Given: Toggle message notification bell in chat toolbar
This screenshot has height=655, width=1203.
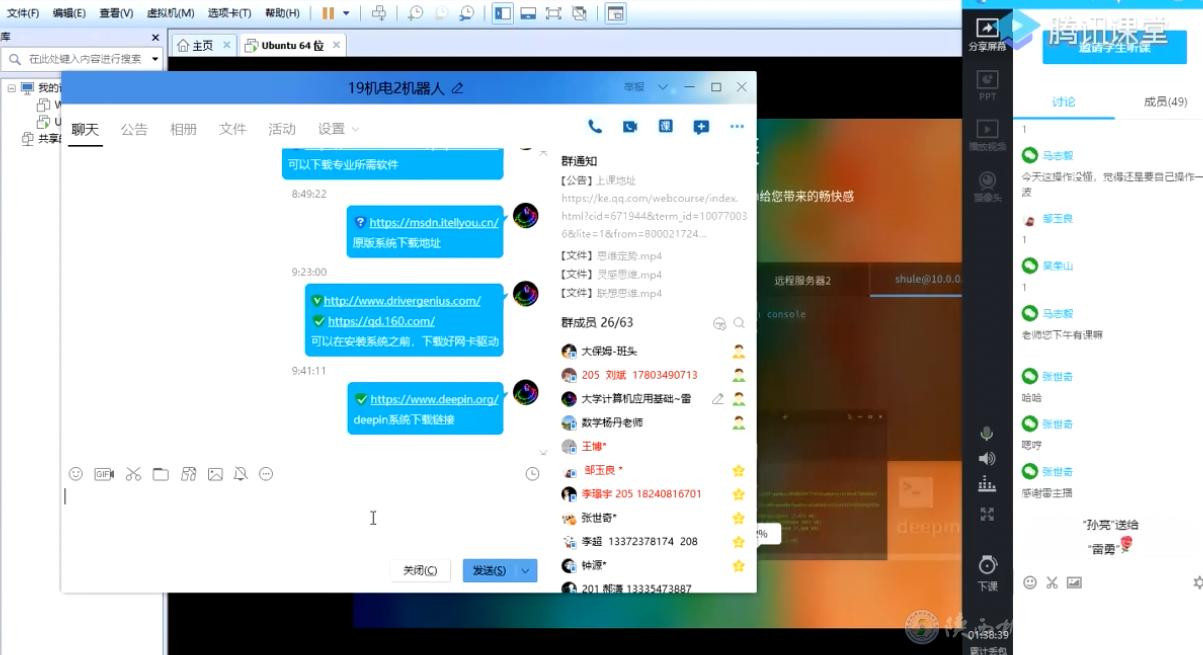Looking at the screenshot, I should tap(240, 474).
